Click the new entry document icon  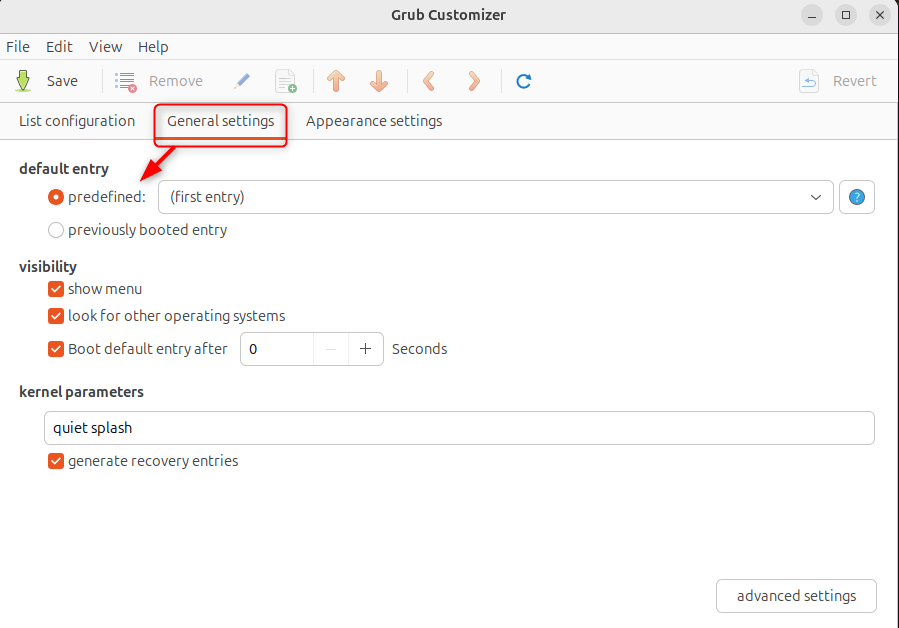(286, 81)
